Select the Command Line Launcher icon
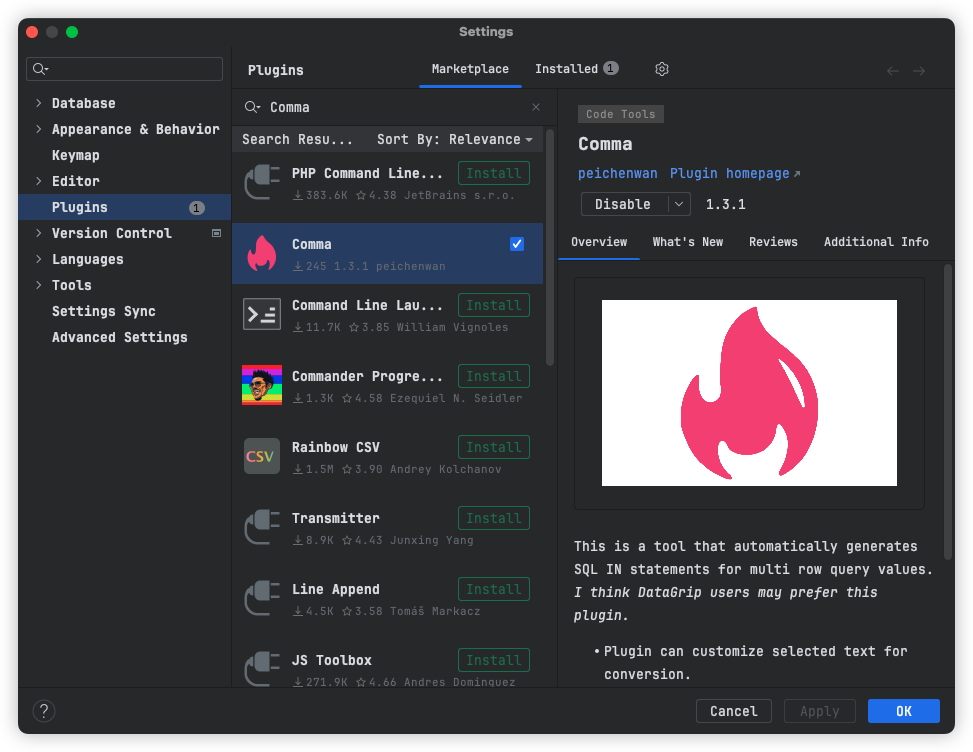 (x=262, y=314)
